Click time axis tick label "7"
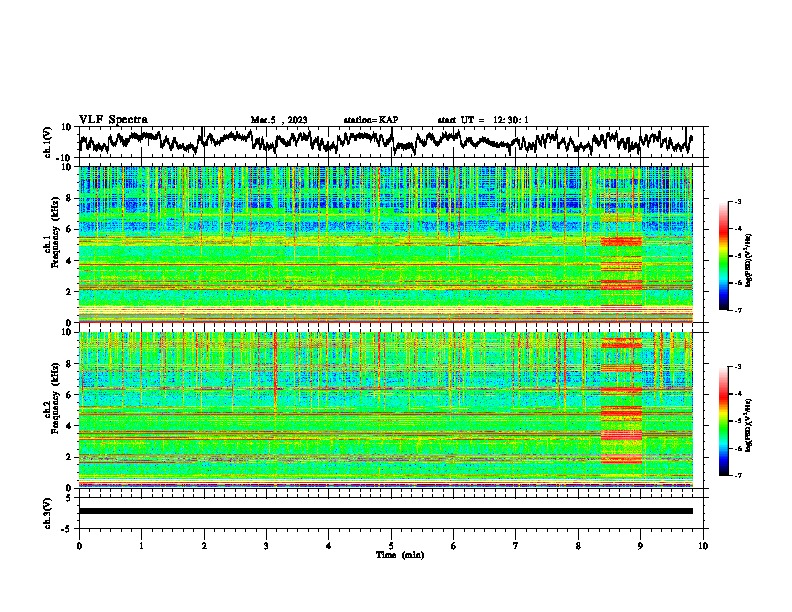The height and width of the screenshot is (612, 792). 516,546
